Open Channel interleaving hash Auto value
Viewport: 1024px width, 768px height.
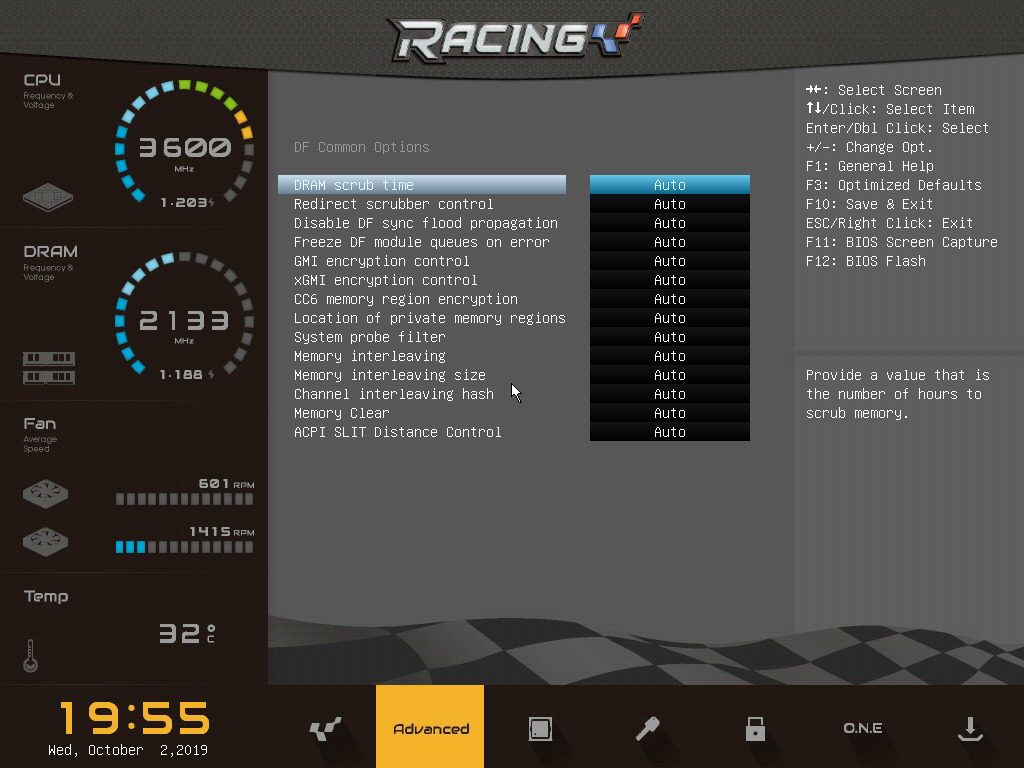669,393
